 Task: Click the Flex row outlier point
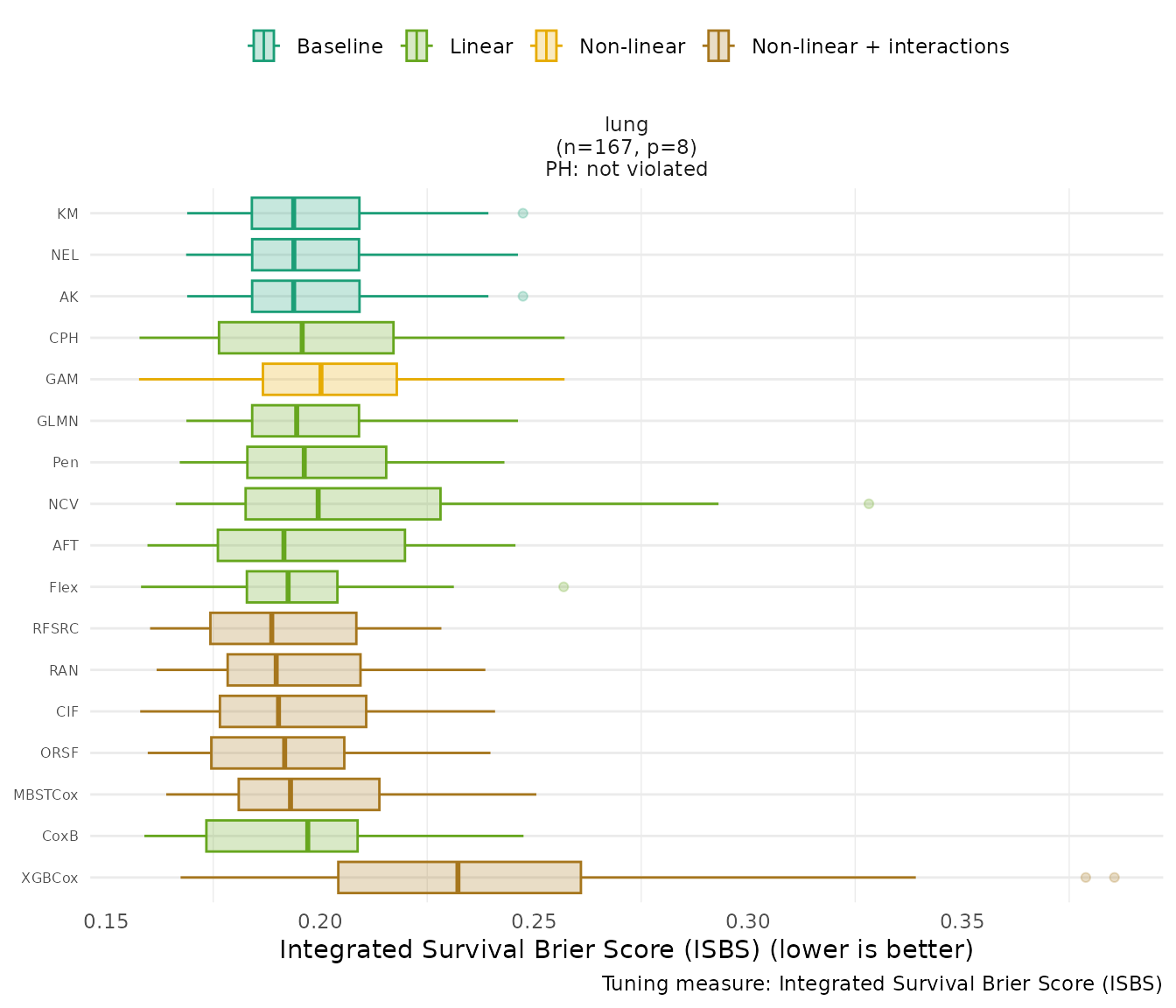(x=563, y=587)
